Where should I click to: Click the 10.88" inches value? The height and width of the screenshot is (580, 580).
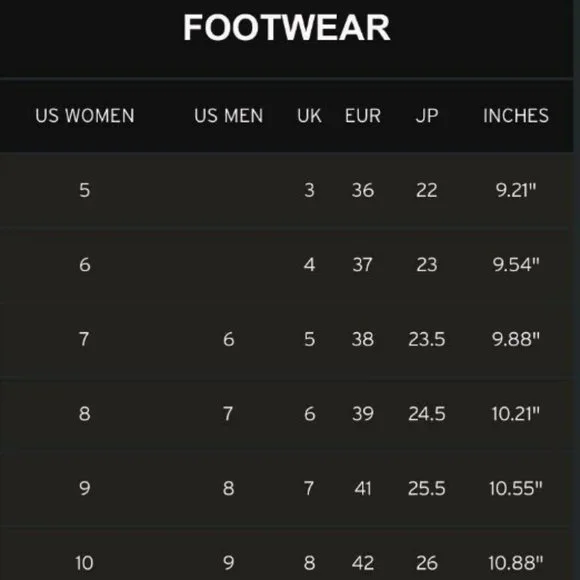pyautogui.click(x=516, y=563)
